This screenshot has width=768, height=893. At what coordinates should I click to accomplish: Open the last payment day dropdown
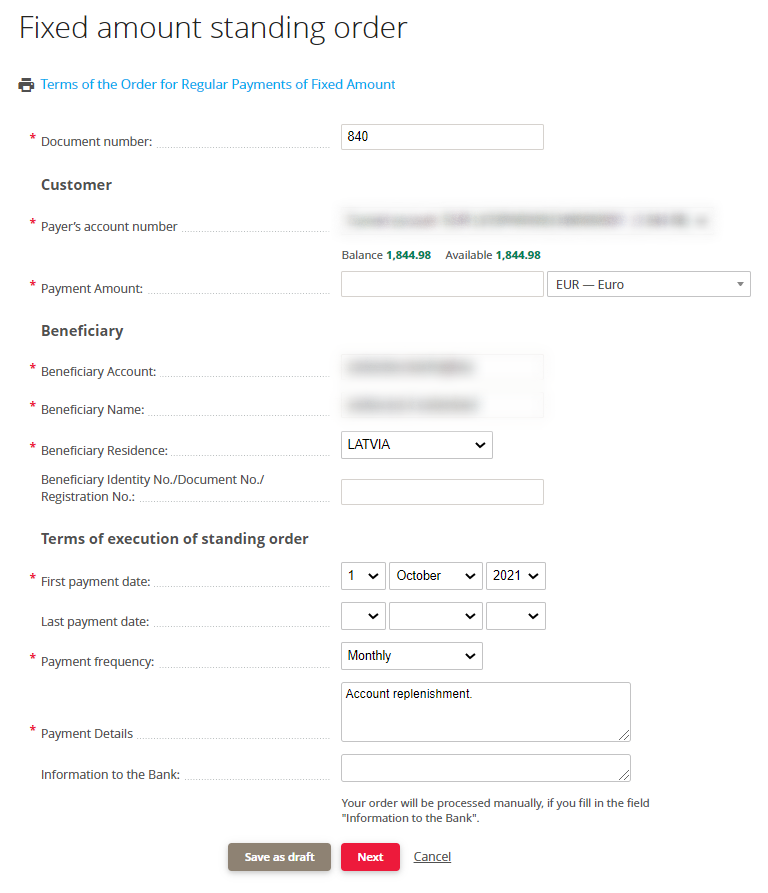click(x=363, y=616)
